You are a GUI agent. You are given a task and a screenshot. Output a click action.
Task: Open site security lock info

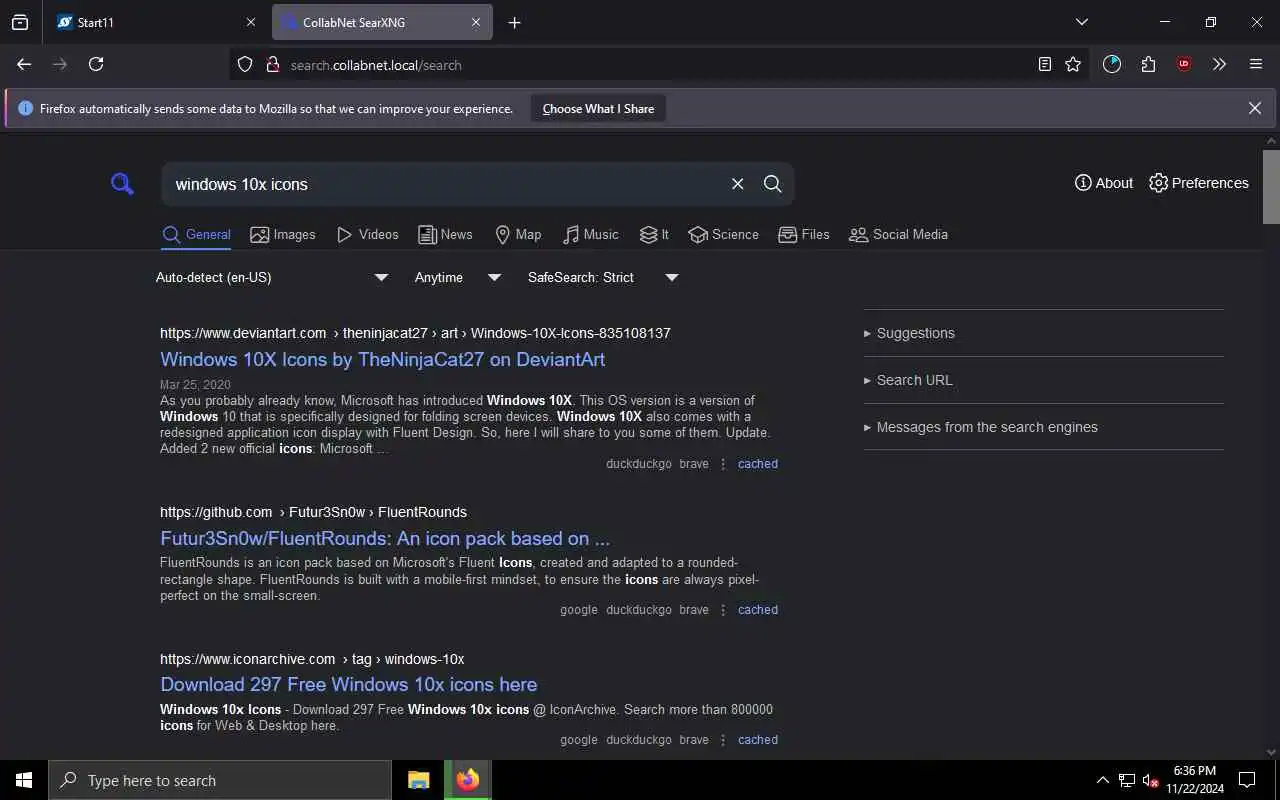point(272,65)
